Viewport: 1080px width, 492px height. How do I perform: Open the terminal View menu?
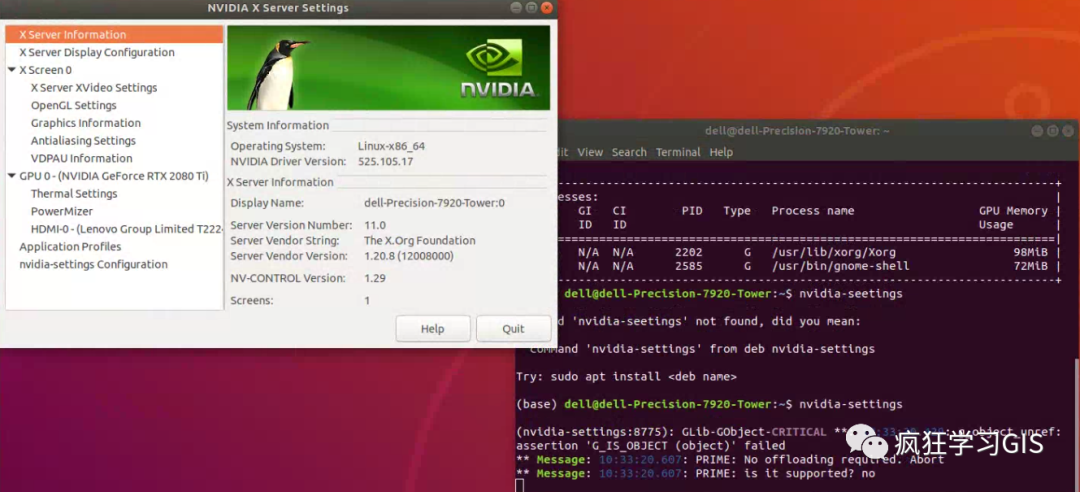(590, 152)
